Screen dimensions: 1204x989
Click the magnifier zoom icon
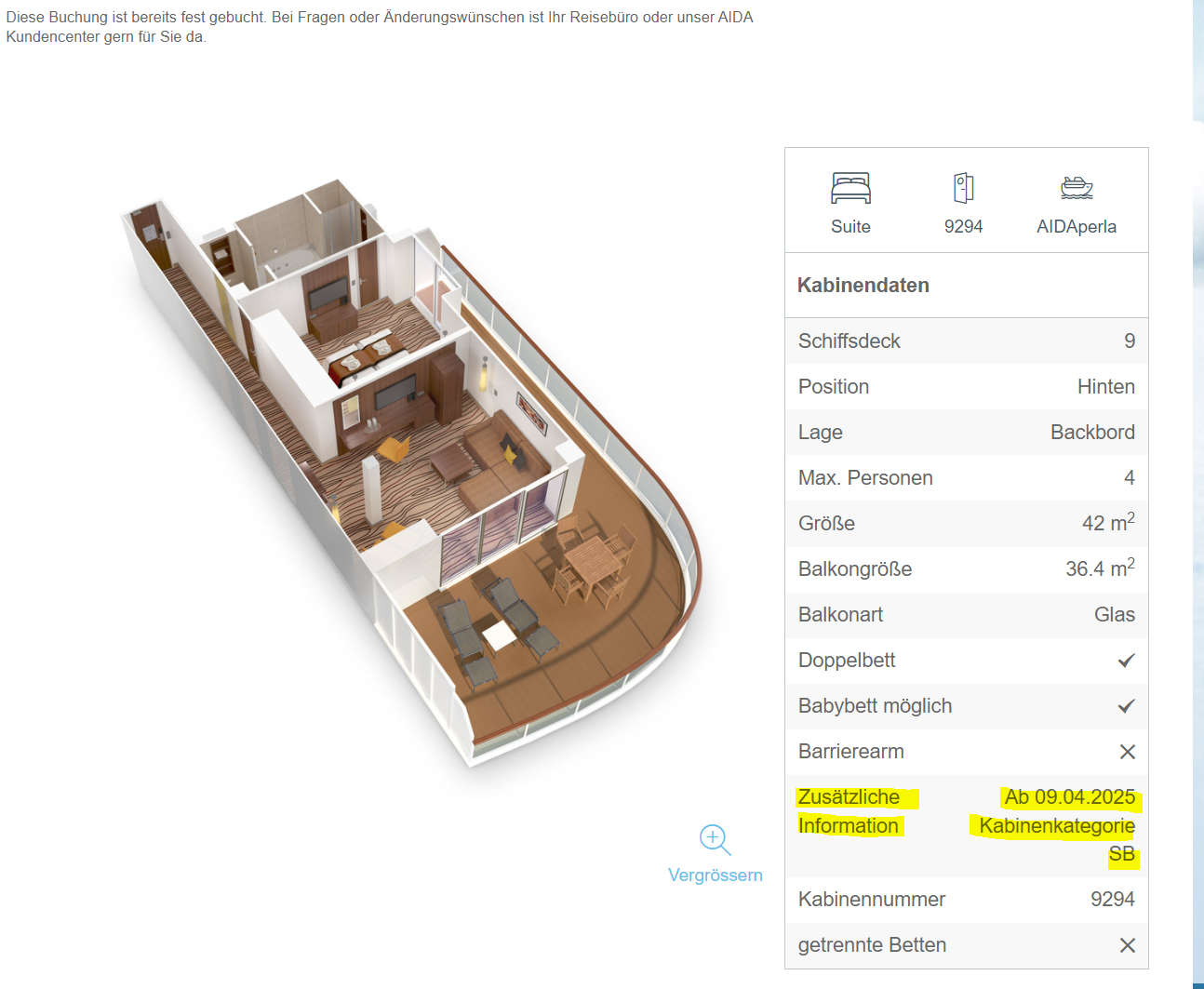pos(715,839)
